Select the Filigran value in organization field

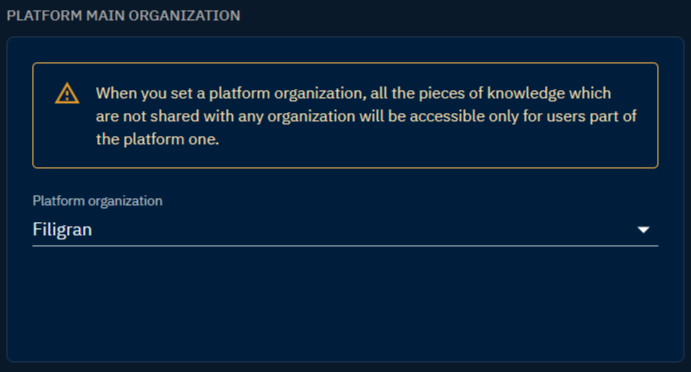[x=62, y=230]
